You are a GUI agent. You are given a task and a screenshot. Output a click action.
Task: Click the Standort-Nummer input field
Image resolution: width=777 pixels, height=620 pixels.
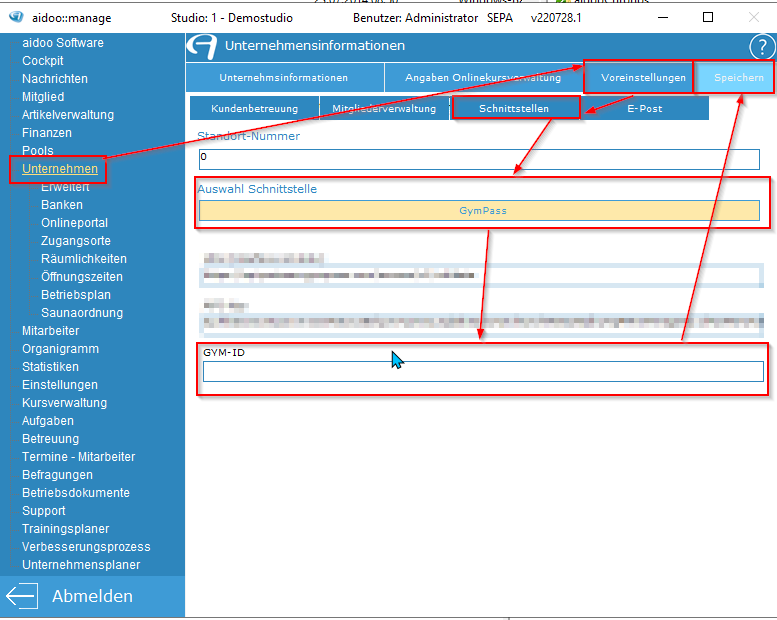[x=479, y=160]
